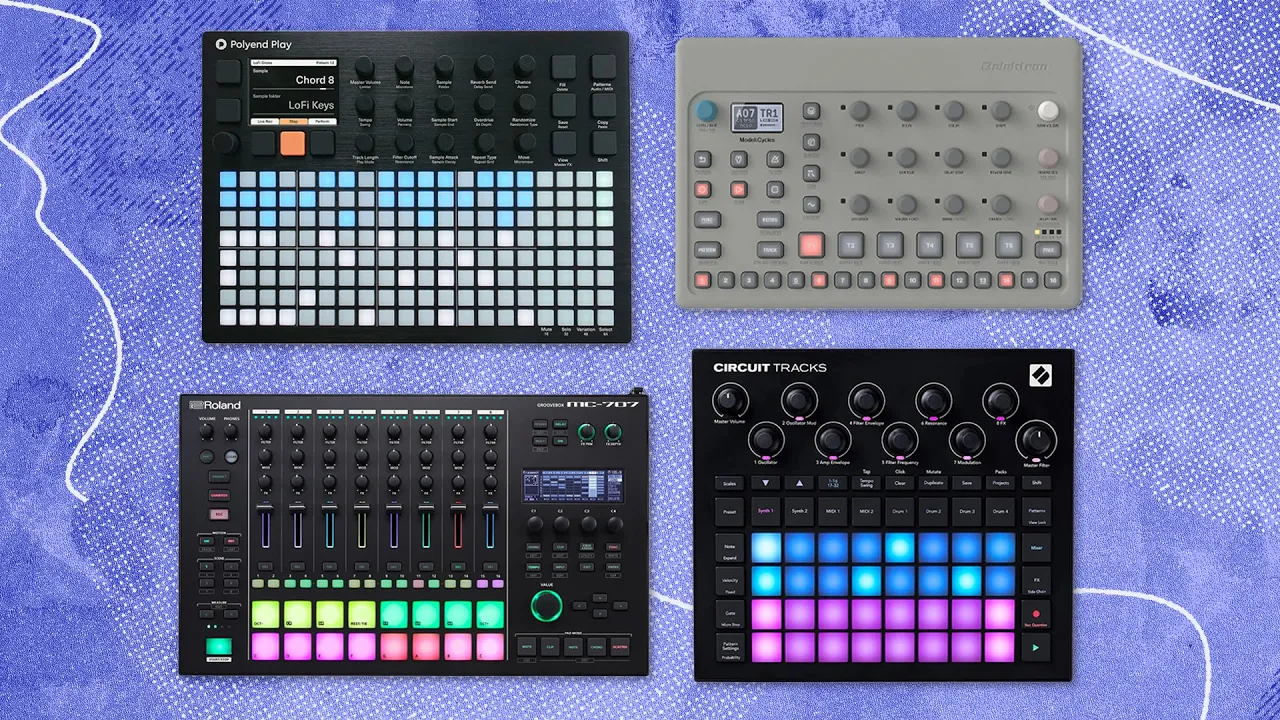Toggle the T4 track pad on Elektron Model:Cycles
Viewport: 1280px width, 720px height.
pos(929,245)
